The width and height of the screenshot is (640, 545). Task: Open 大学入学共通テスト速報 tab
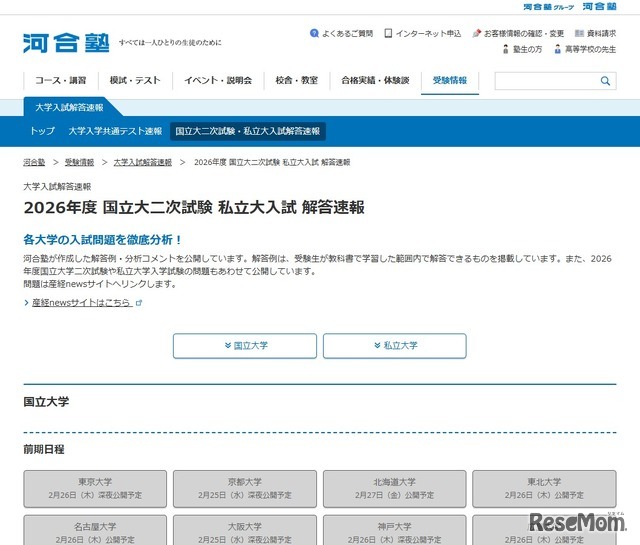[x=115, y=131]
